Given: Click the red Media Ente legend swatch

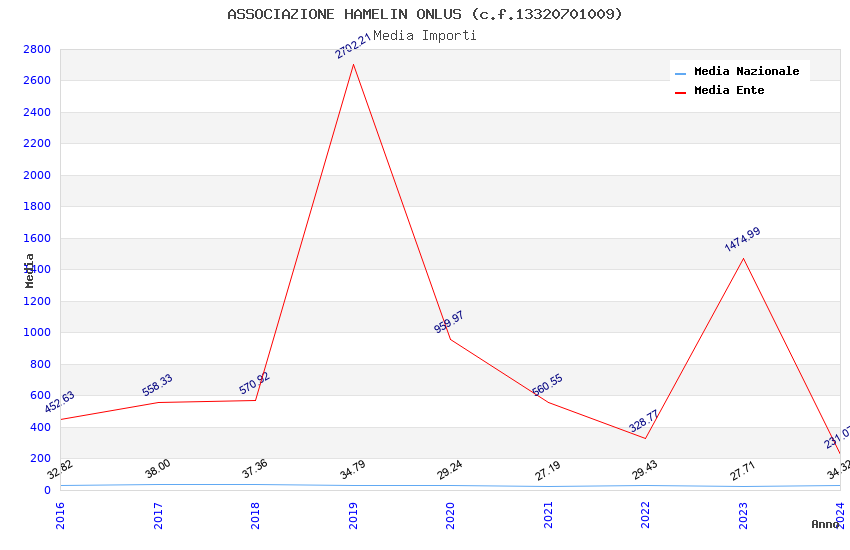Looking at the screenshot, I should tap(680, 93).
